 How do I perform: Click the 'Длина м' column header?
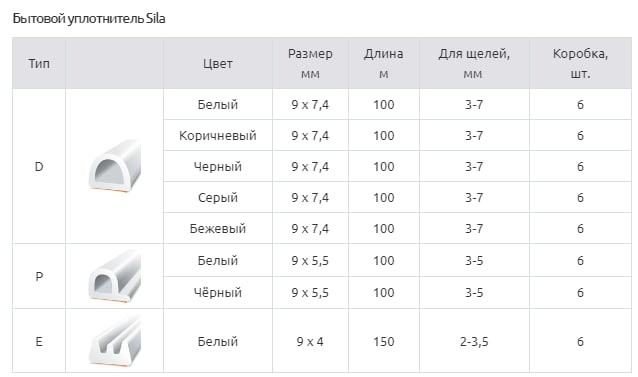coord(384,63)
